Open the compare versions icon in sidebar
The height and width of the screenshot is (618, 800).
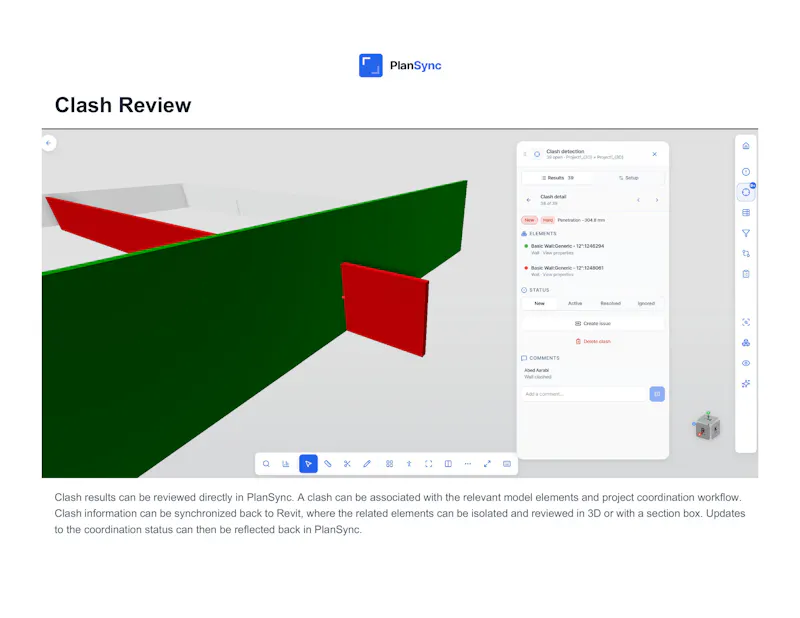[746, 254]
